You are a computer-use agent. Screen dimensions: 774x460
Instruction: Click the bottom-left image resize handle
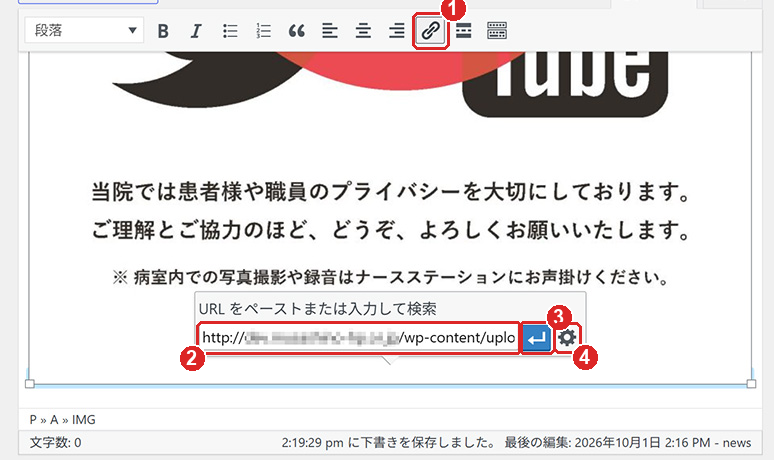30,384
